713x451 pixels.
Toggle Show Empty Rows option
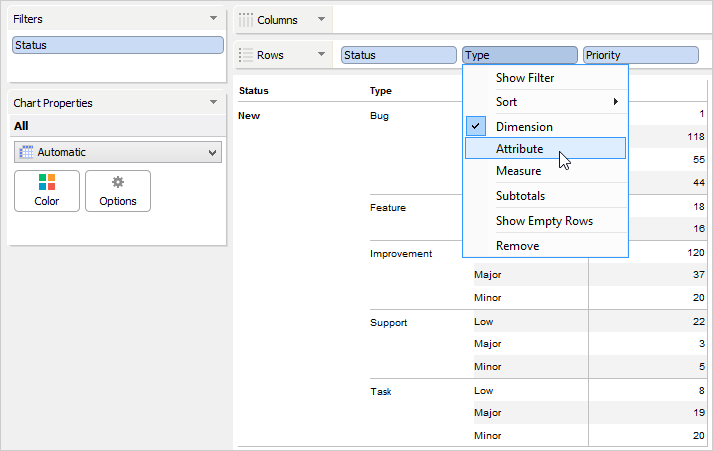click(545, 221)
